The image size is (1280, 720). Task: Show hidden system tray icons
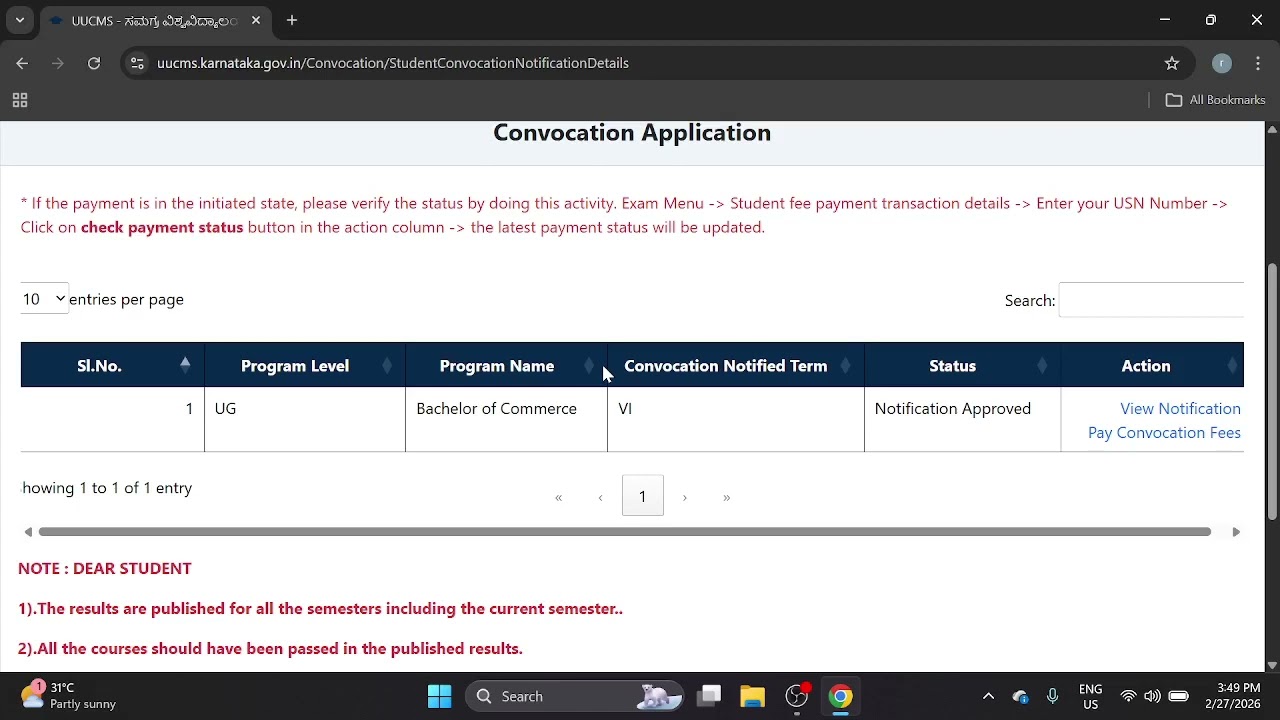pyautogui.click(x=988, y=696)
